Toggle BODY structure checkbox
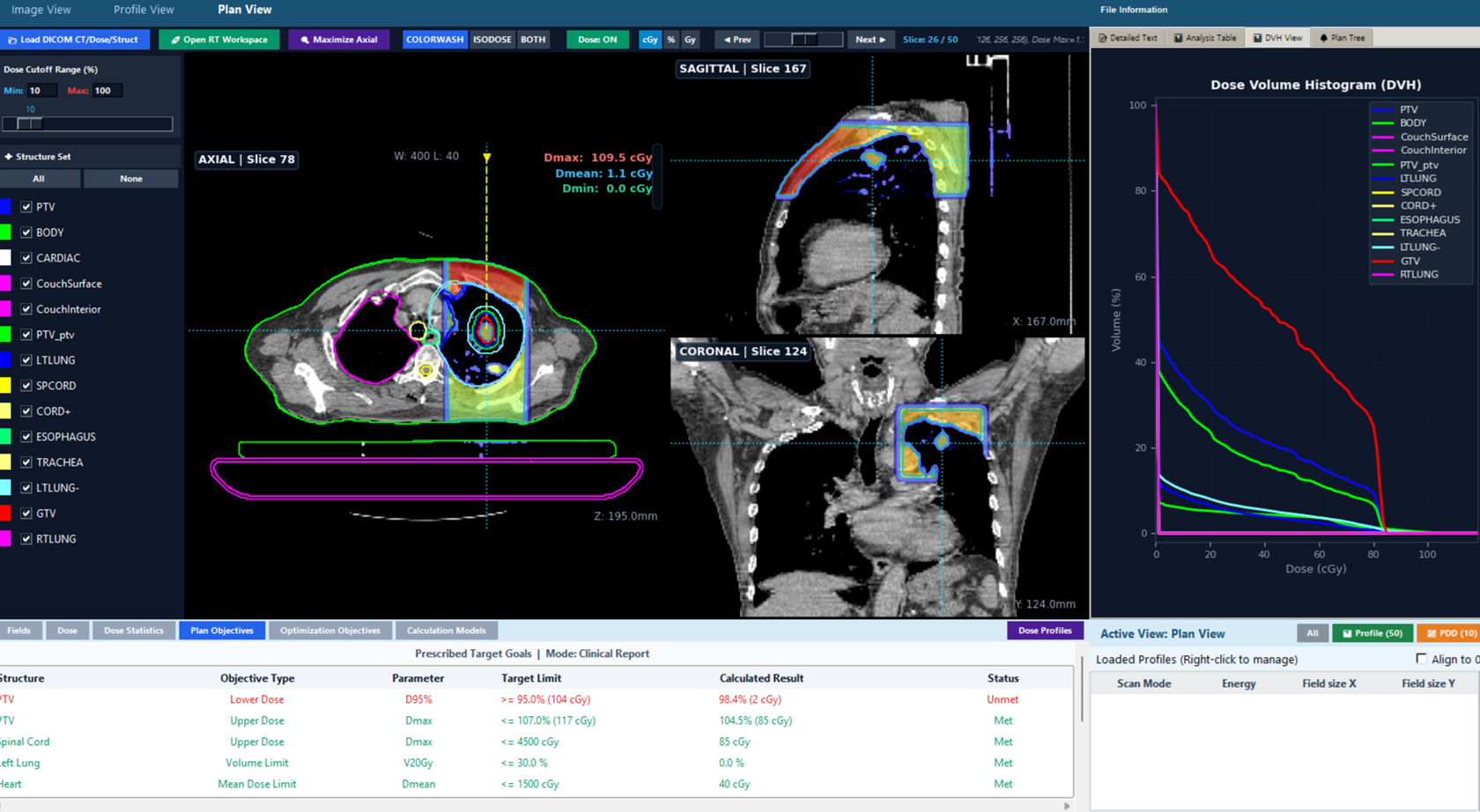The width and height of the screenshot is (1480, 812). coord(26,233)
